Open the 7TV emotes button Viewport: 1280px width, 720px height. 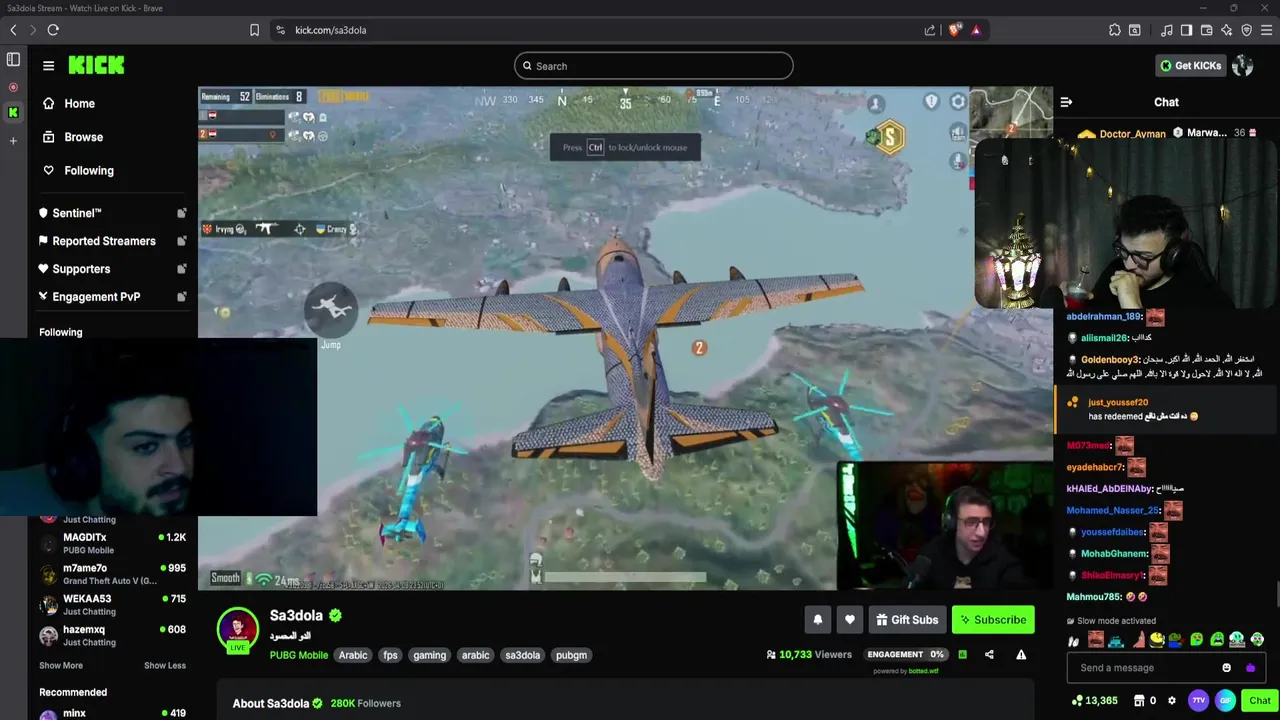[1198, 701]
